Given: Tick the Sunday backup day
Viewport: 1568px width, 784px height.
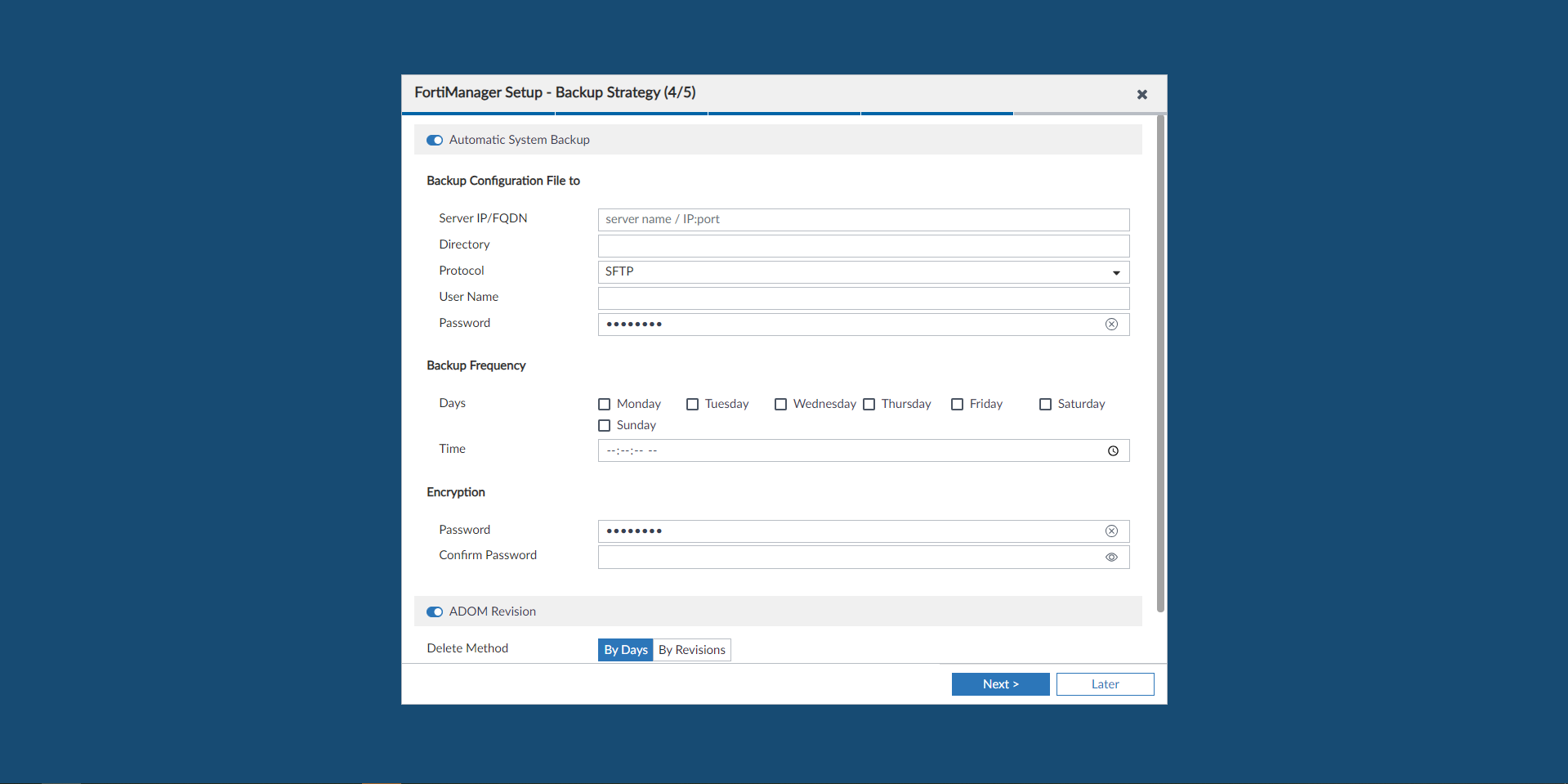Looking at the screenshot, I should pyautogui.click(x=605, y=426).
